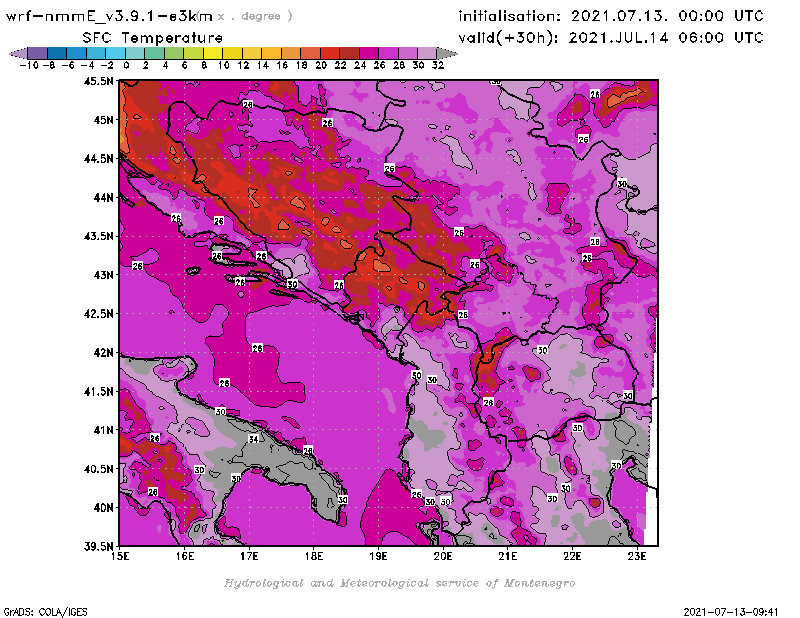Click the latitude axis label '40.5N'
The image size is (800, 618).
pos(98,469)
